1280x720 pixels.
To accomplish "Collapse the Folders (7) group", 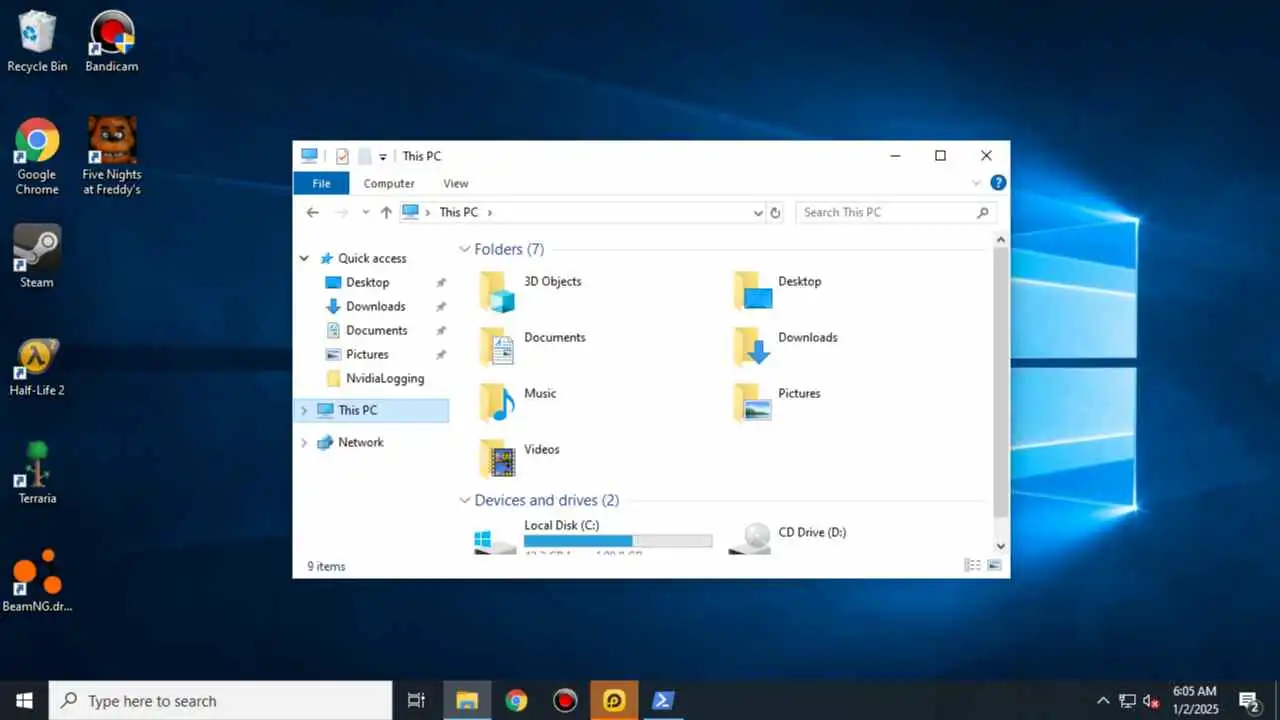I will click(464, 249).
